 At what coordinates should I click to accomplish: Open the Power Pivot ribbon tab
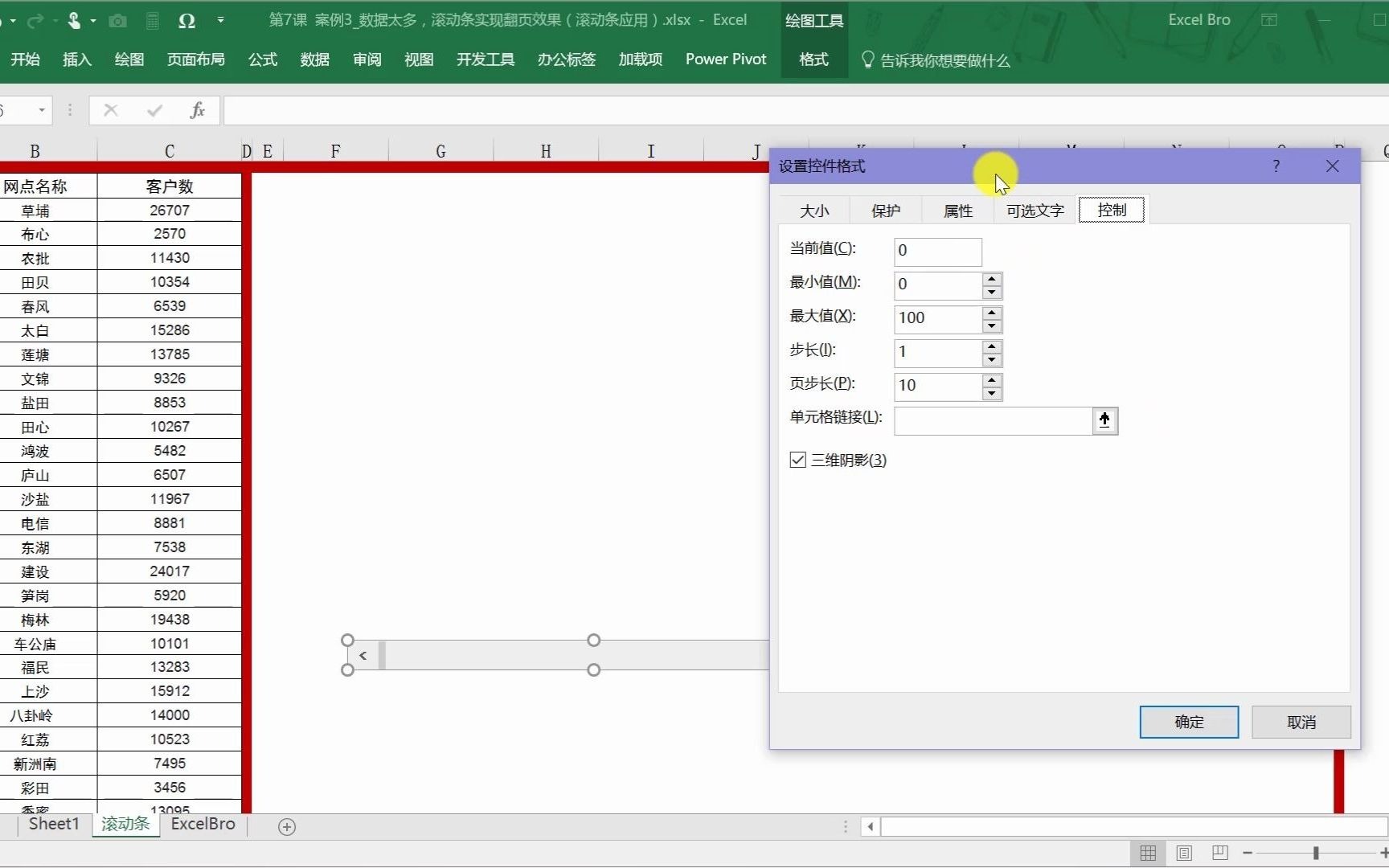[726, 59]
